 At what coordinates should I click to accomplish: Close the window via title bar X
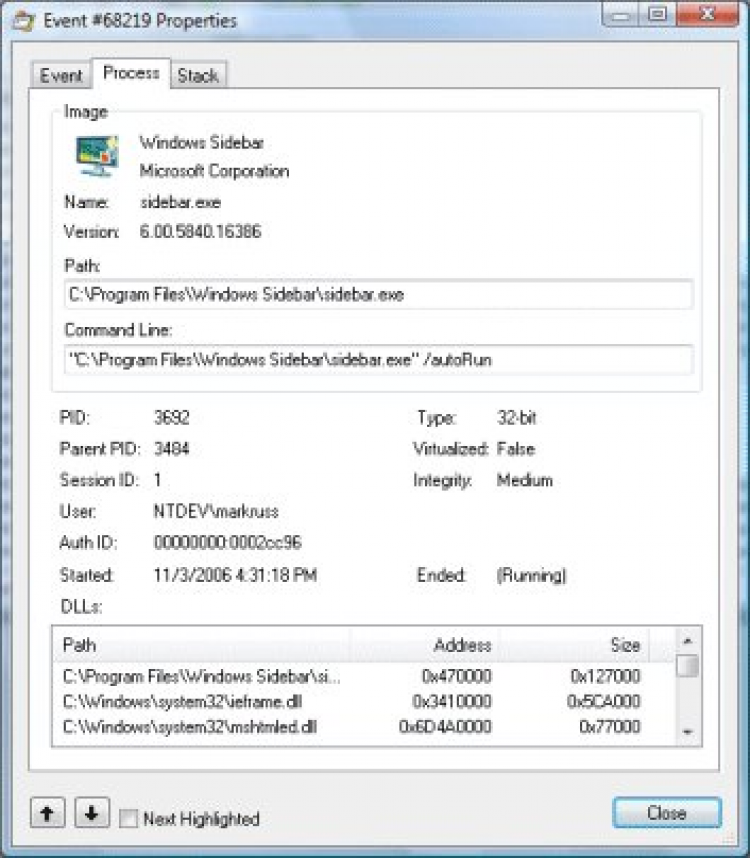point(707,15)
